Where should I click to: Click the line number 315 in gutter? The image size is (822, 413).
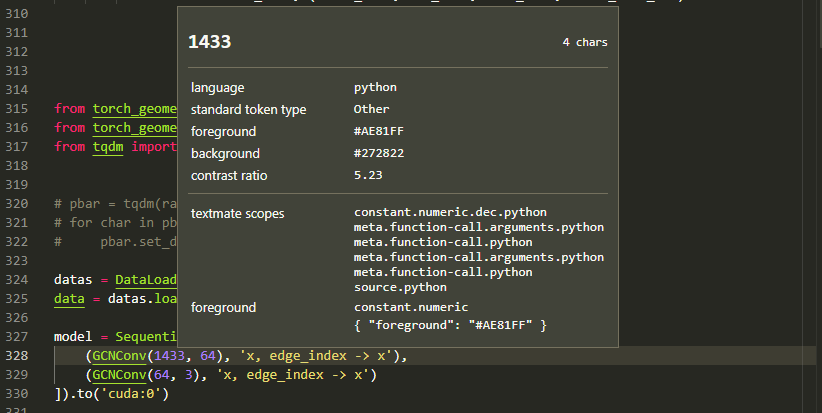(17, 108)
